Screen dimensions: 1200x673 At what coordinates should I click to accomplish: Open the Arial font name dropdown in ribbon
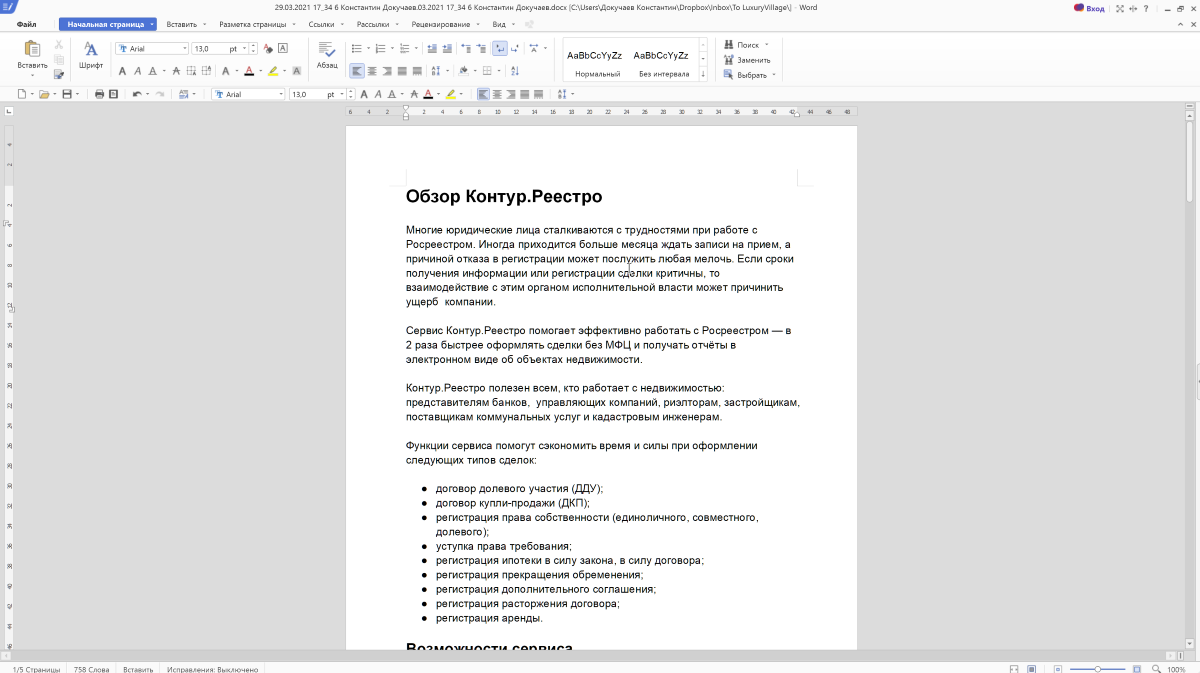click(x=184, y=48)
